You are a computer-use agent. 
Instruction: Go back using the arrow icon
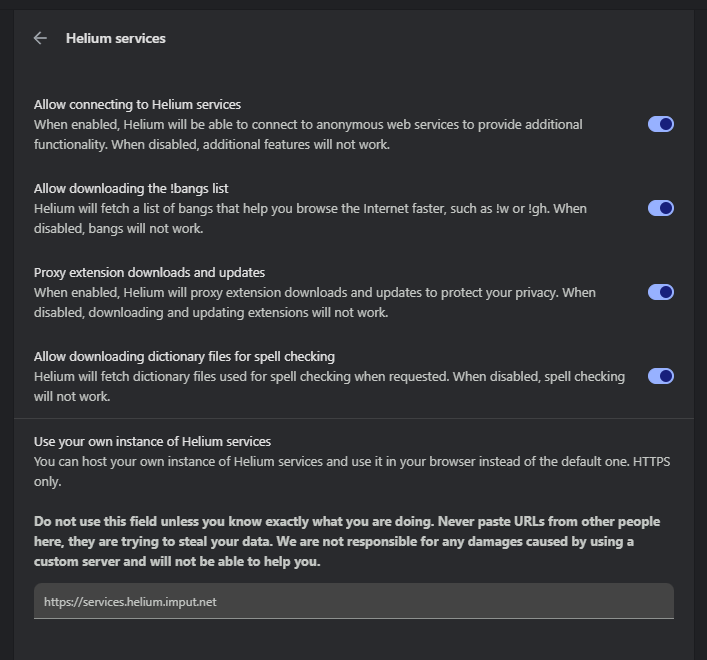pos(40,38)
